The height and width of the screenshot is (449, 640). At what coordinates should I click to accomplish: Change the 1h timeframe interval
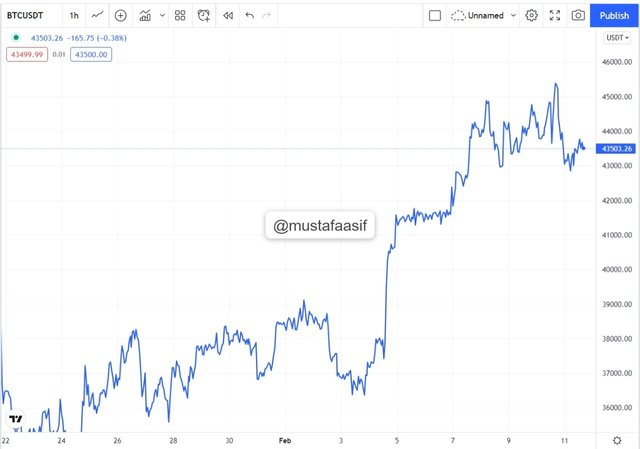74,16
